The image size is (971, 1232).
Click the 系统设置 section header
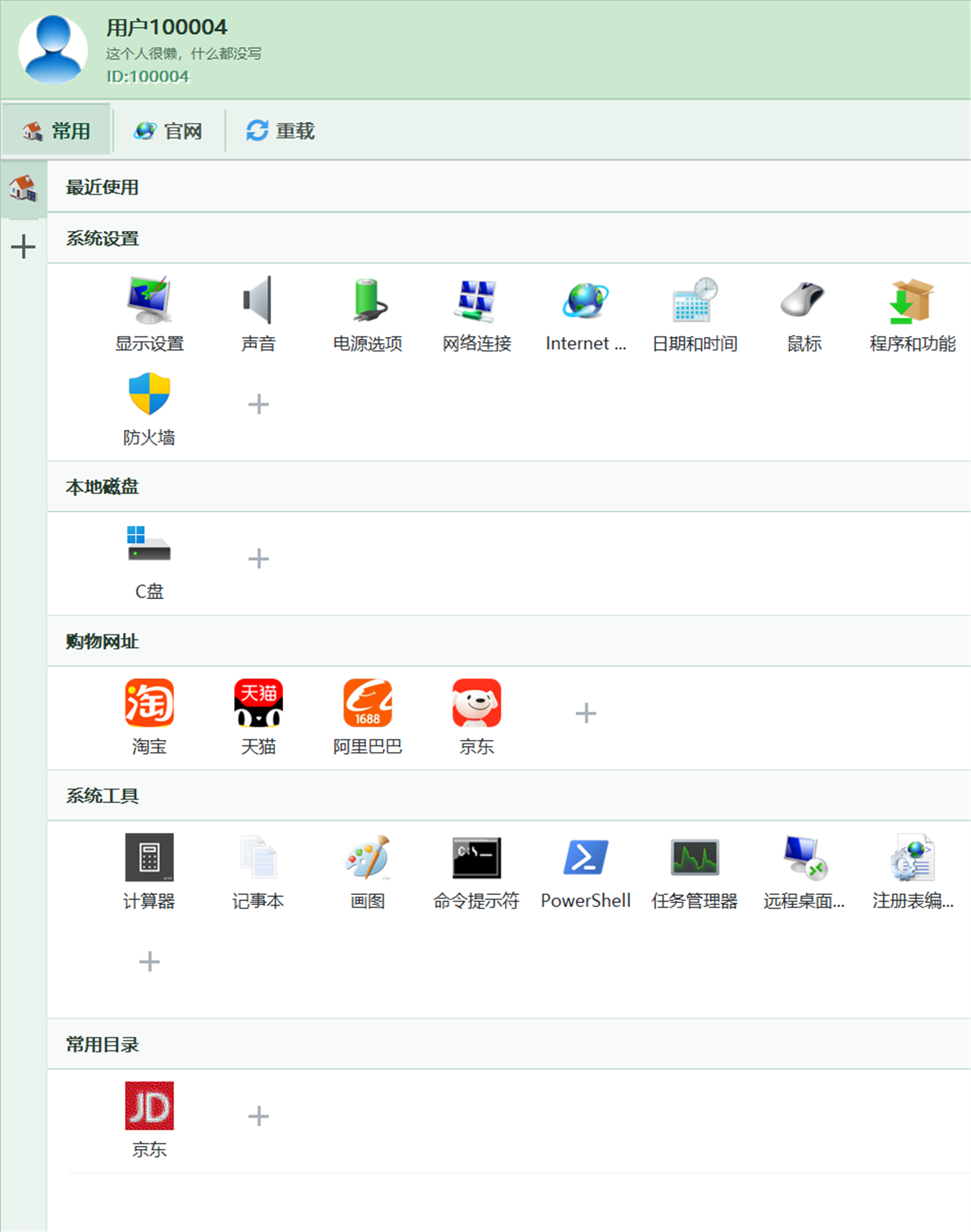coord(509,238)
